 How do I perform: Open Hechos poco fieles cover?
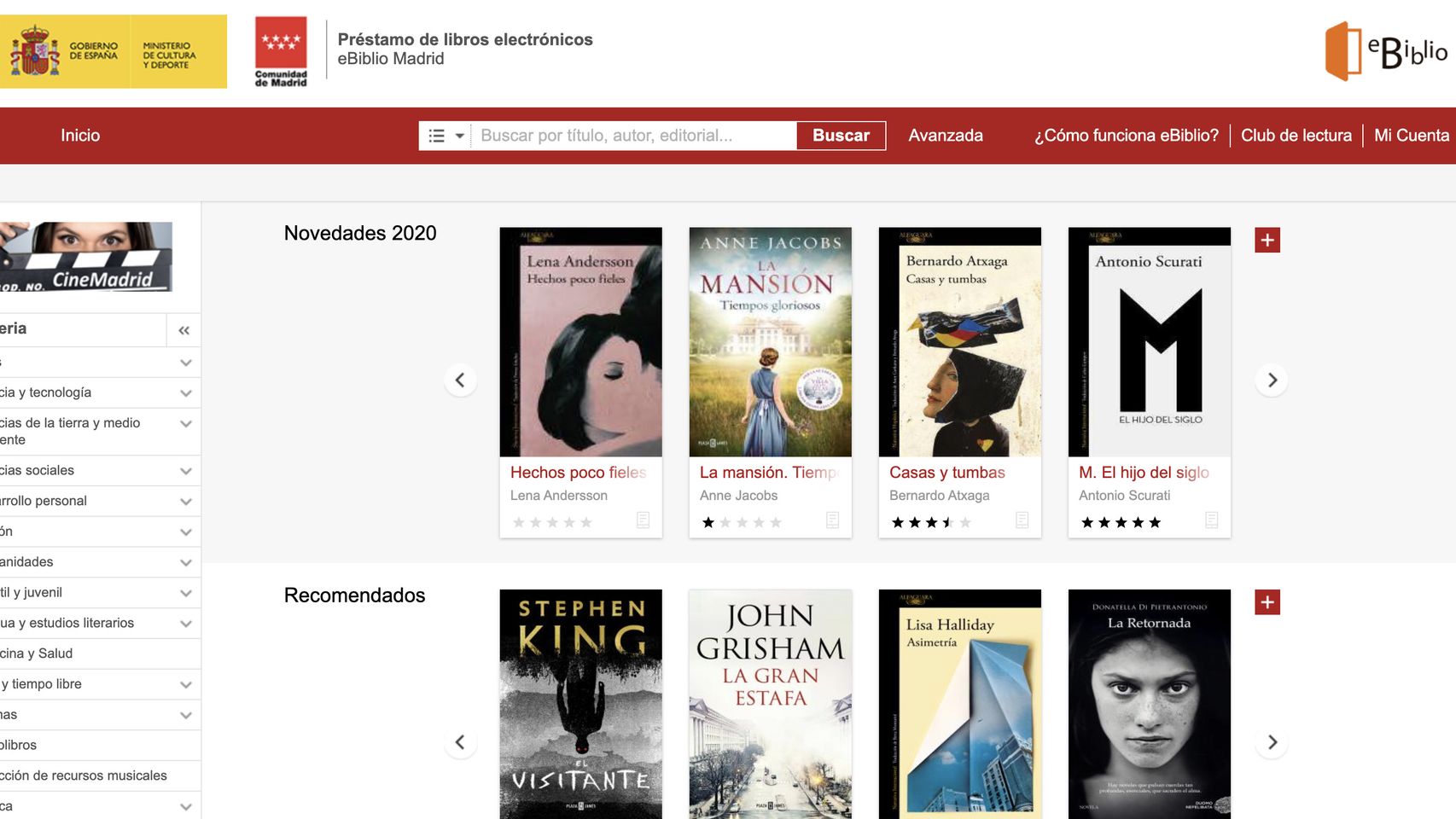click(x=581, y=342)
